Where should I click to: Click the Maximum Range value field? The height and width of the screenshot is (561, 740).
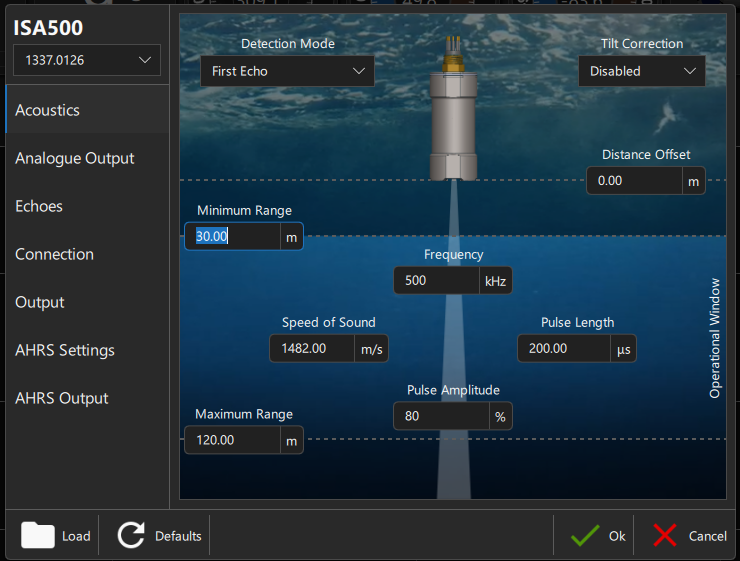232,440
